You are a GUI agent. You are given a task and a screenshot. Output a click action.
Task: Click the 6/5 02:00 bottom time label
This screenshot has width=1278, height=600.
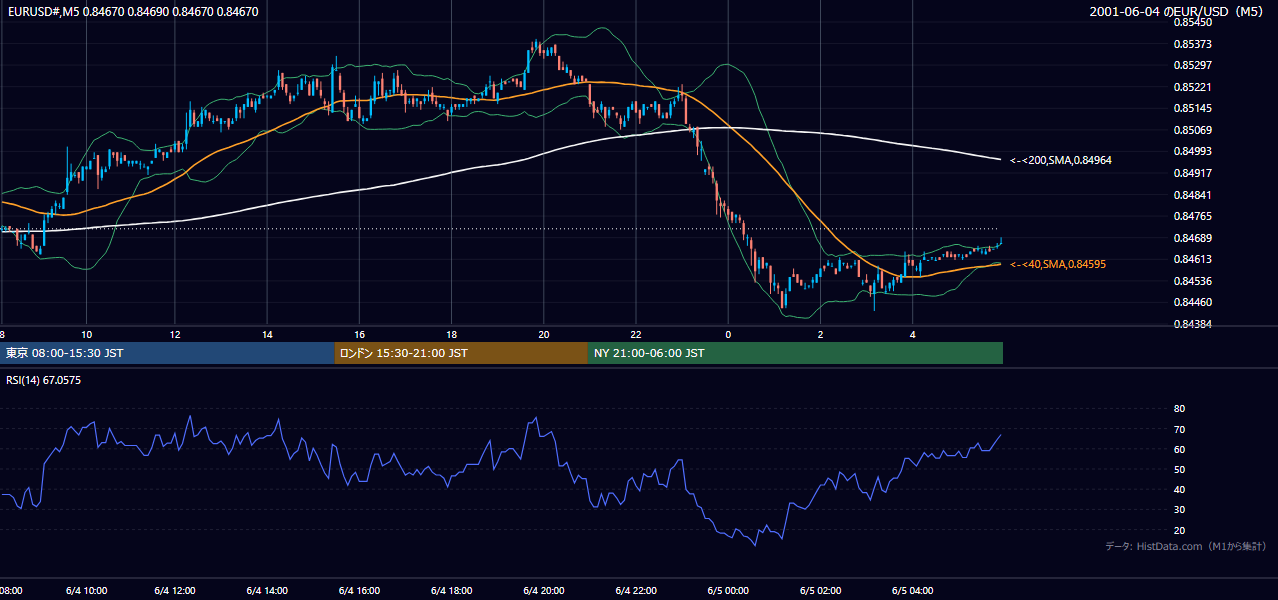point(820,591)
